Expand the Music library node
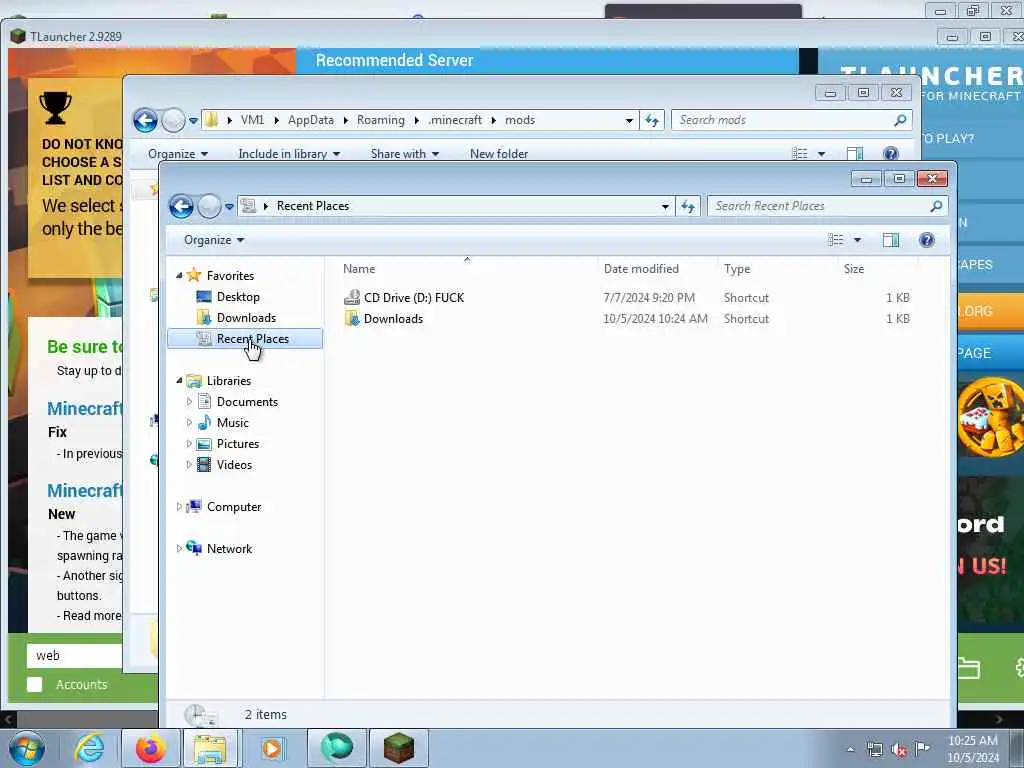 coord(189,423)
